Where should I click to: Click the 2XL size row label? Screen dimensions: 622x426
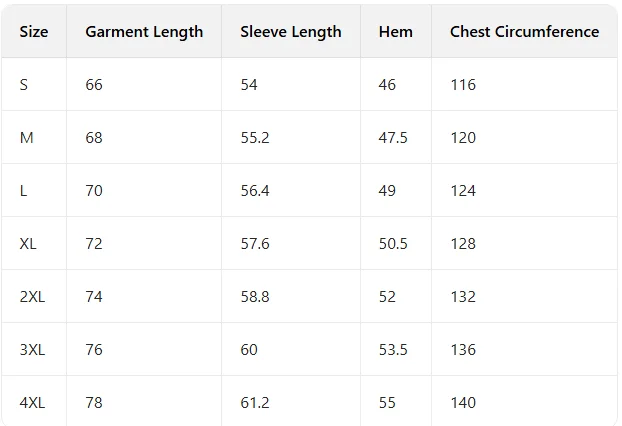[32, 297]
